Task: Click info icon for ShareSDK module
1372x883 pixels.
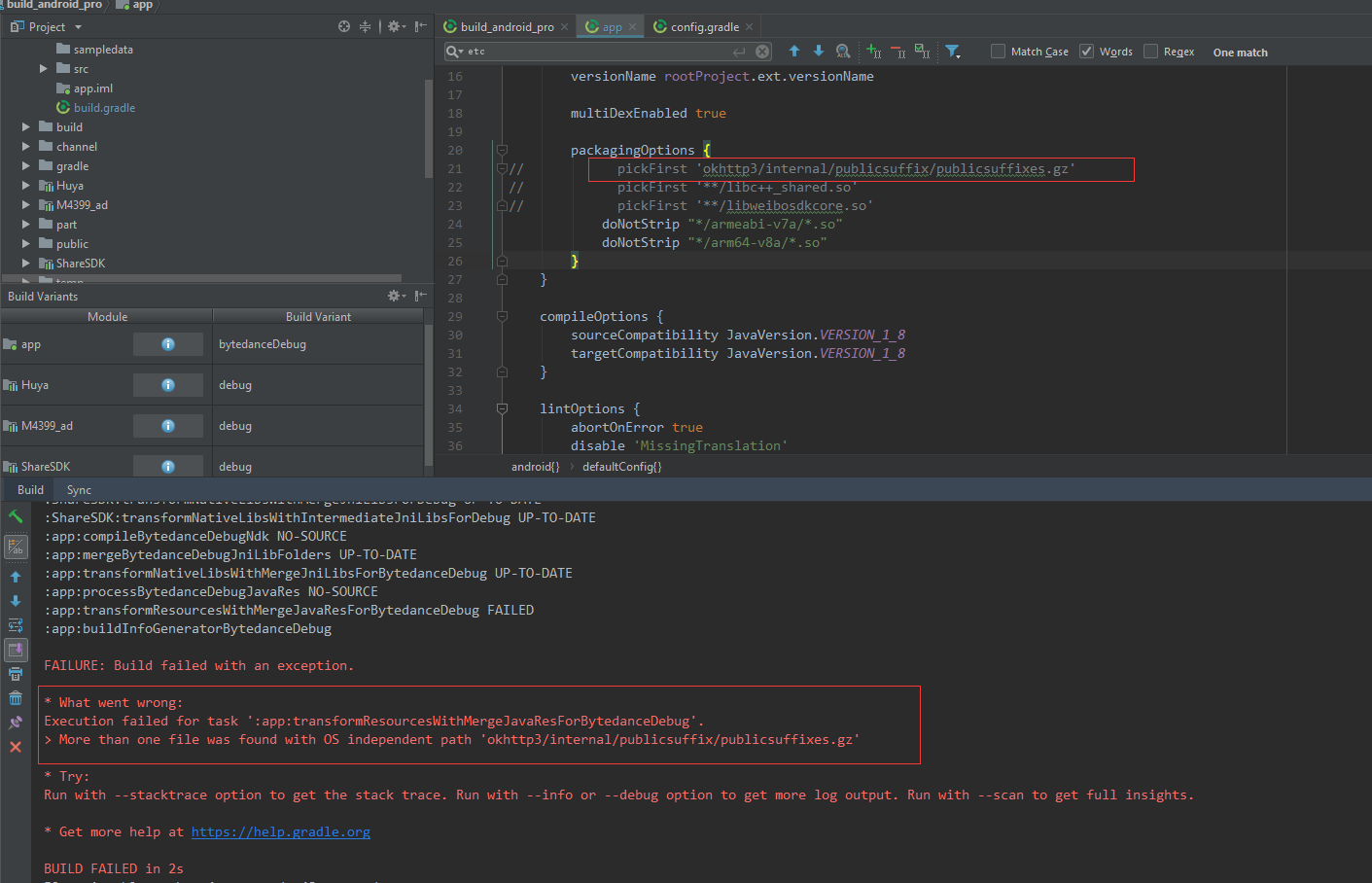Action: point(168,467)
